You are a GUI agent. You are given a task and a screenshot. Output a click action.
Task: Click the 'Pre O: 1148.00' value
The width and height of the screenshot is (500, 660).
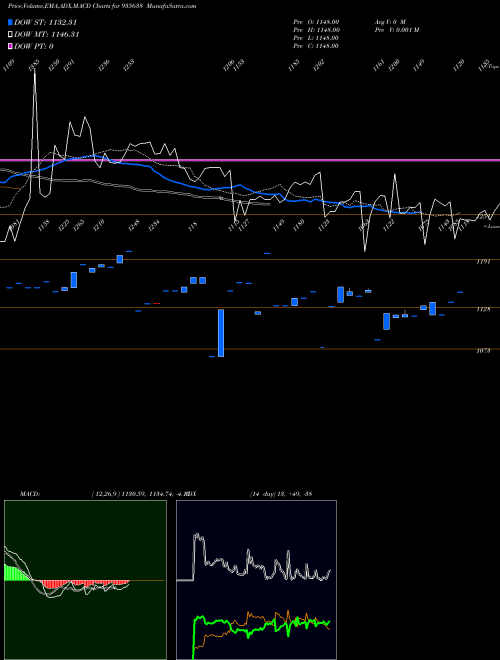tap(316, 21)
